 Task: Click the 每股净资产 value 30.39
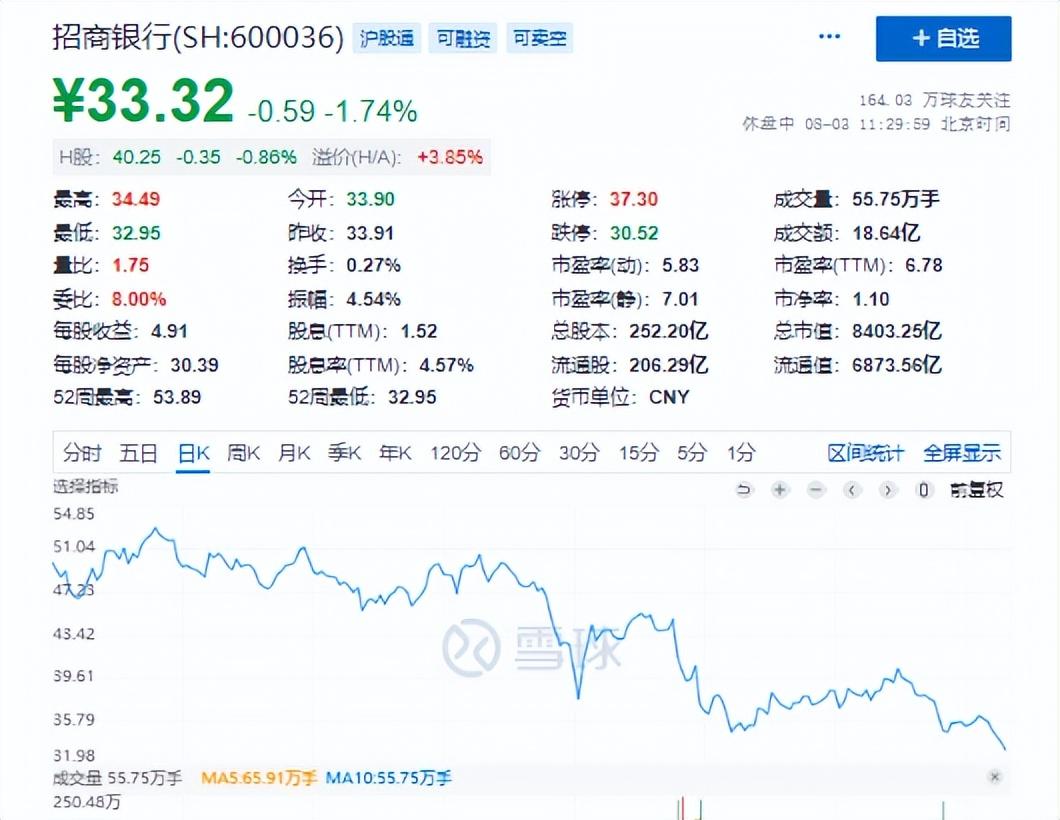pos(194,365)
